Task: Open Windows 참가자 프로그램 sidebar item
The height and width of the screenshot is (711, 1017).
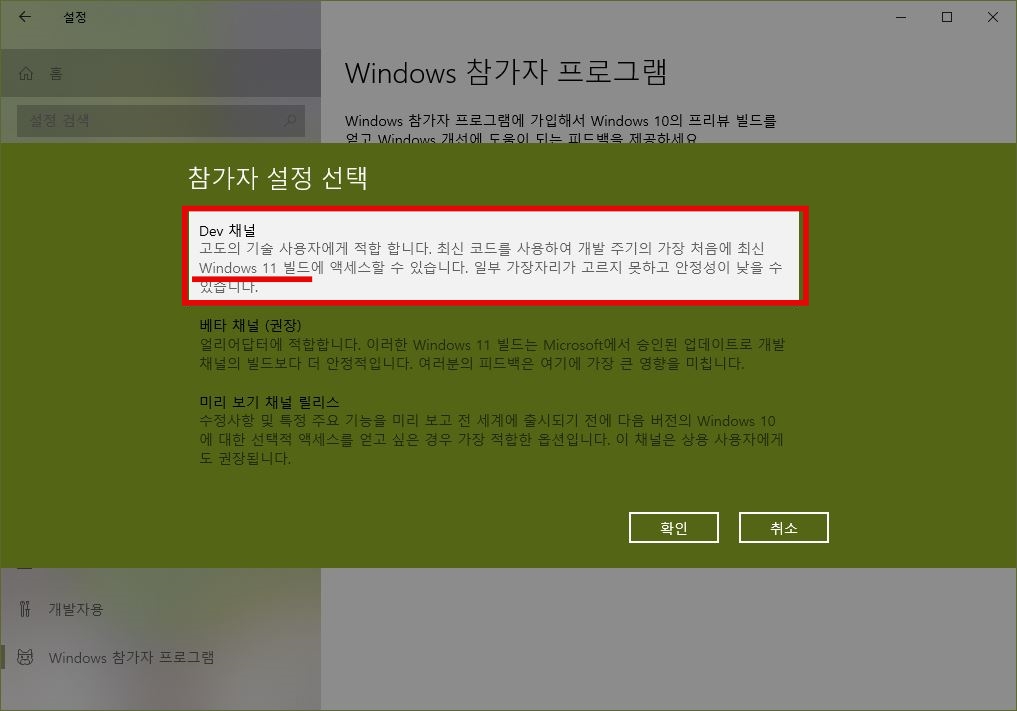Action: pyautogui.click(x=160, y=657)
